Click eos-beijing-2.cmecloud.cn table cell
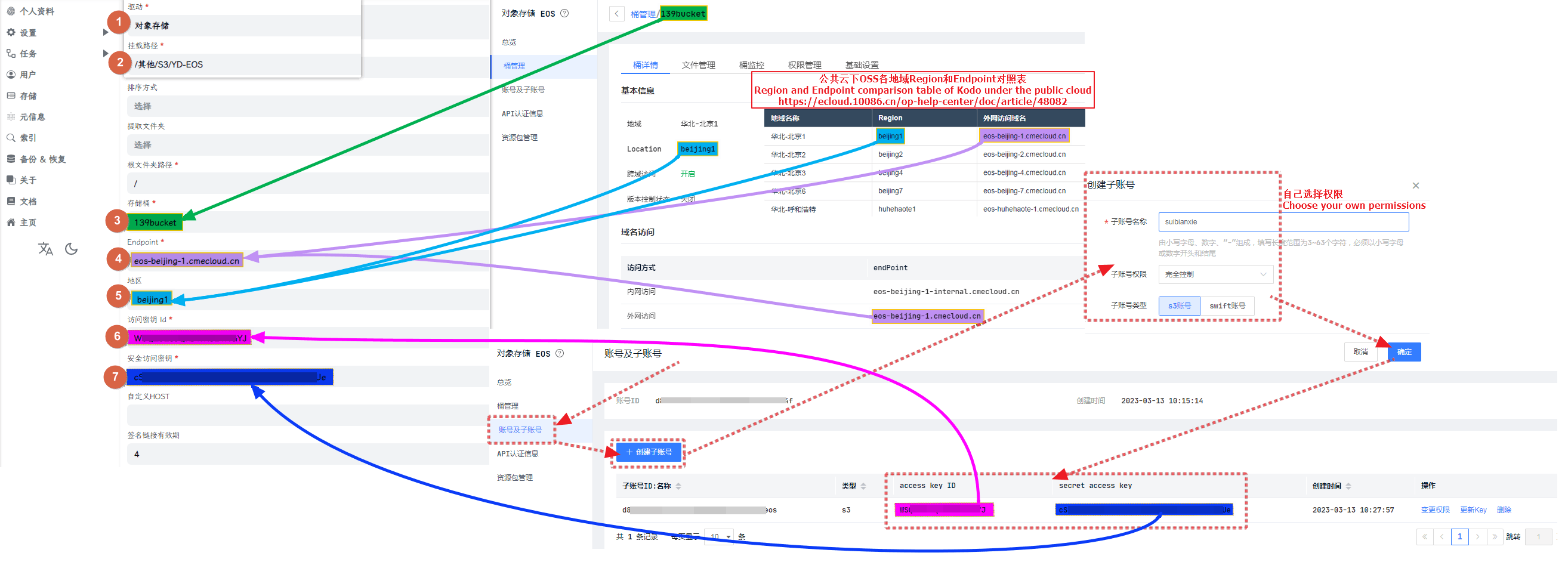This screenshot has height=562, width=1568. pos(1024,155)
